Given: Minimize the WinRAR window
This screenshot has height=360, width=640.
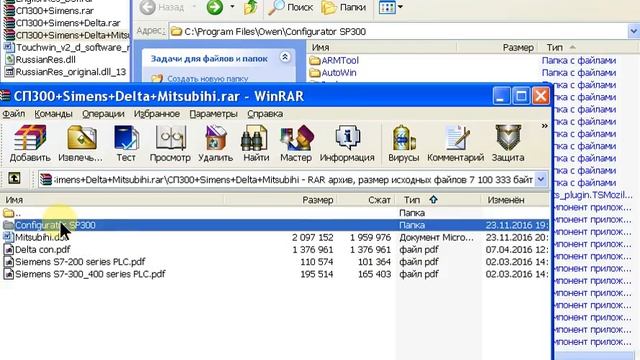Looking at the screenshot, I should point(501,96).
